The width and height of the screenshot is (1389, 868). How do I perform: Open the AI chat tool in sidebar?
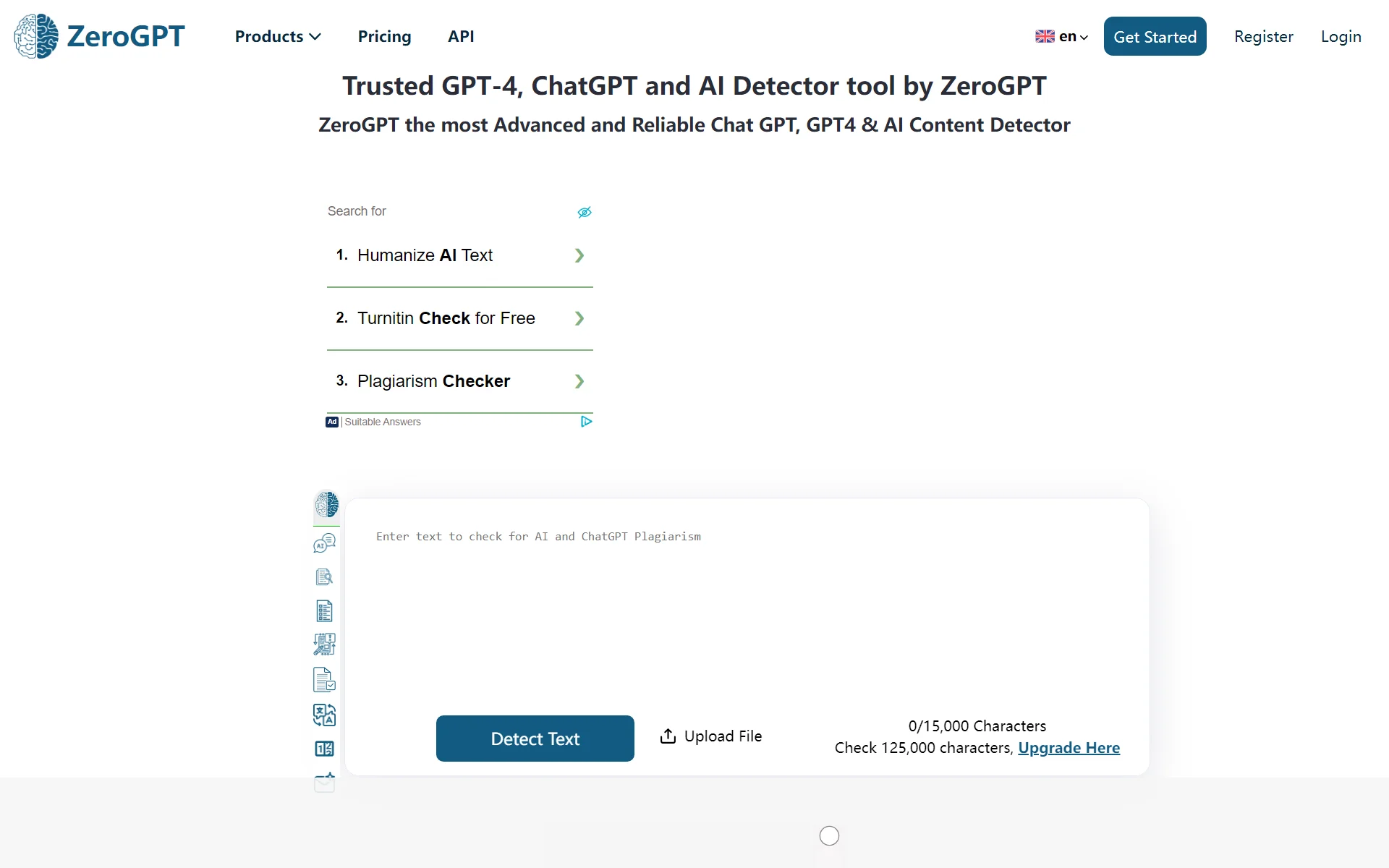coord(324,542)
